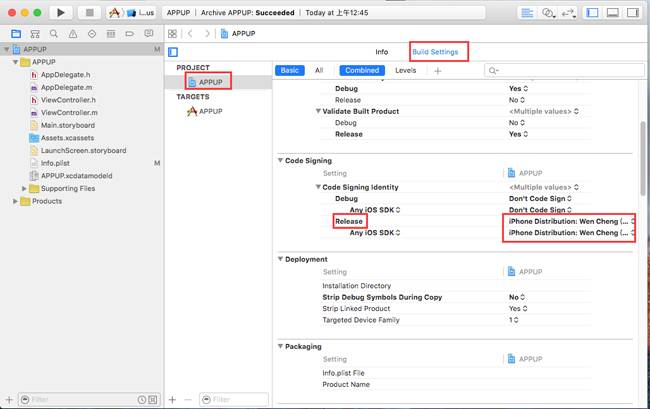Toggle the project and targets list sidebar
This screenshot has height=409, width=650.
tap(173, 52)
